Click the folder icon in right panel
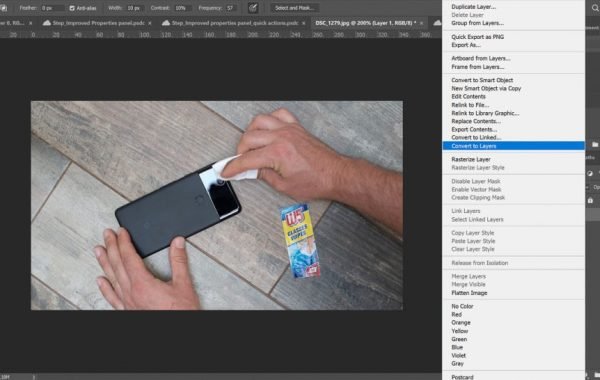600x380 pixels. click(x=595, y=145)
